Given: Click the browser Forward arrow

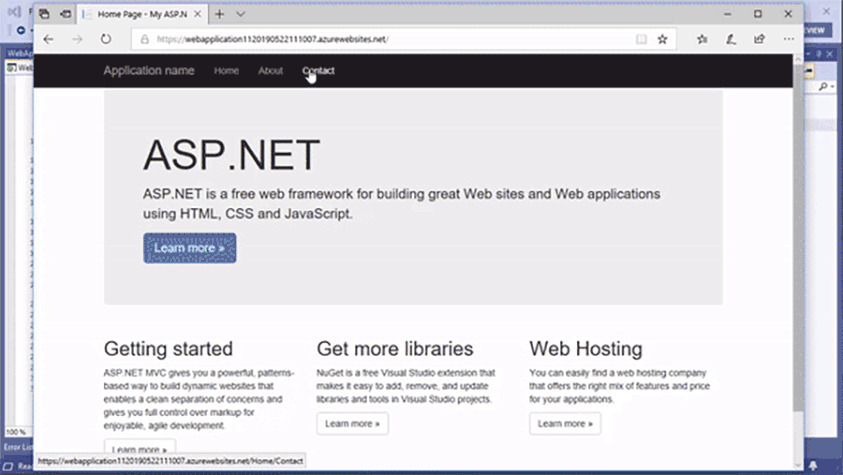Looking at the screenshot, I should pos(75,39).
